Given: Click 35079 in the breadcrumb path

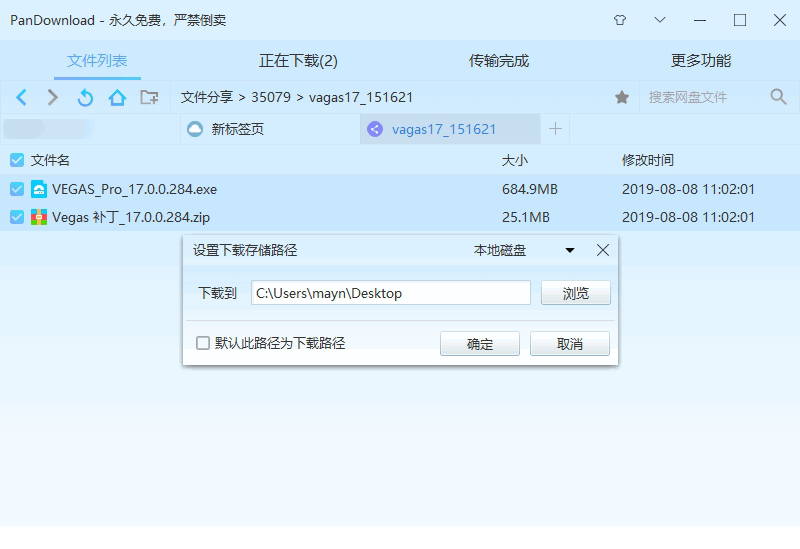Looking at the screenshot, I should [271, 97].
